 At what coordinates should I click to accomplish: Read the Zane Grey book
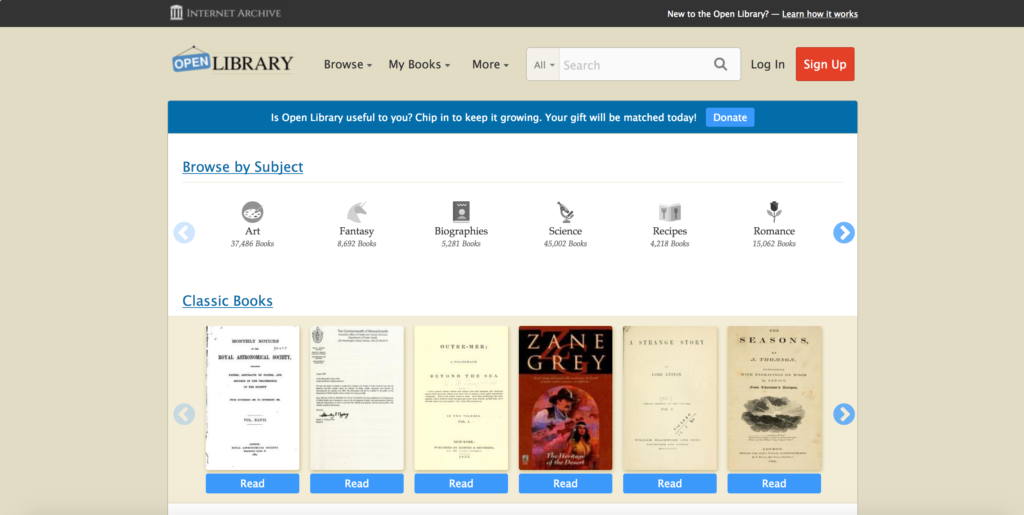point(566,484)
